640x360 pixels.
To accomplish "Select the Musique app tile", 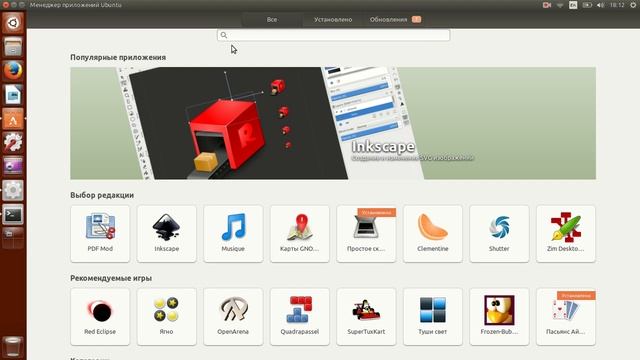I will point(233,233).
